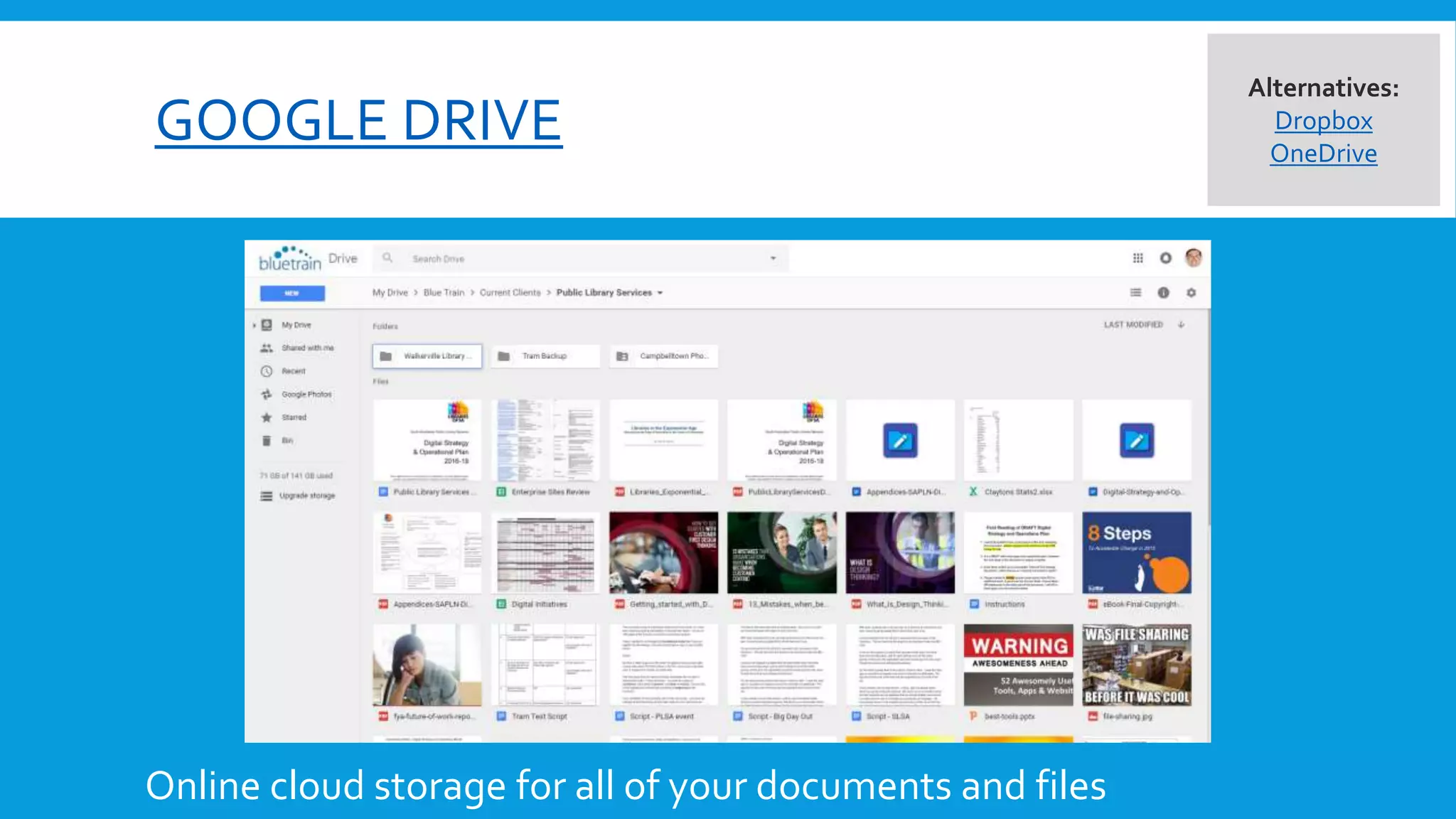Open Recent in sidebar
Viewport: 1456px width, 819px height.
[x=293, y=371]
